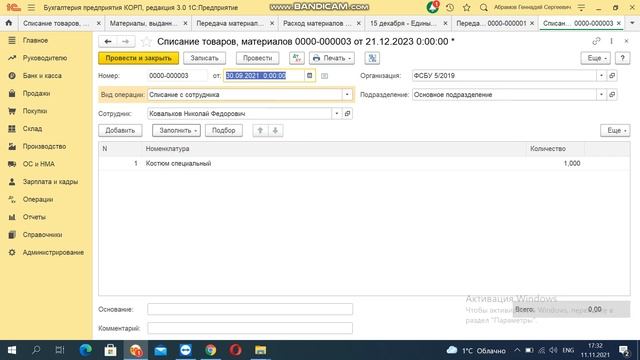
Task: Expand Сотрудник dropdown arrow
Action: tap(337, 113)
